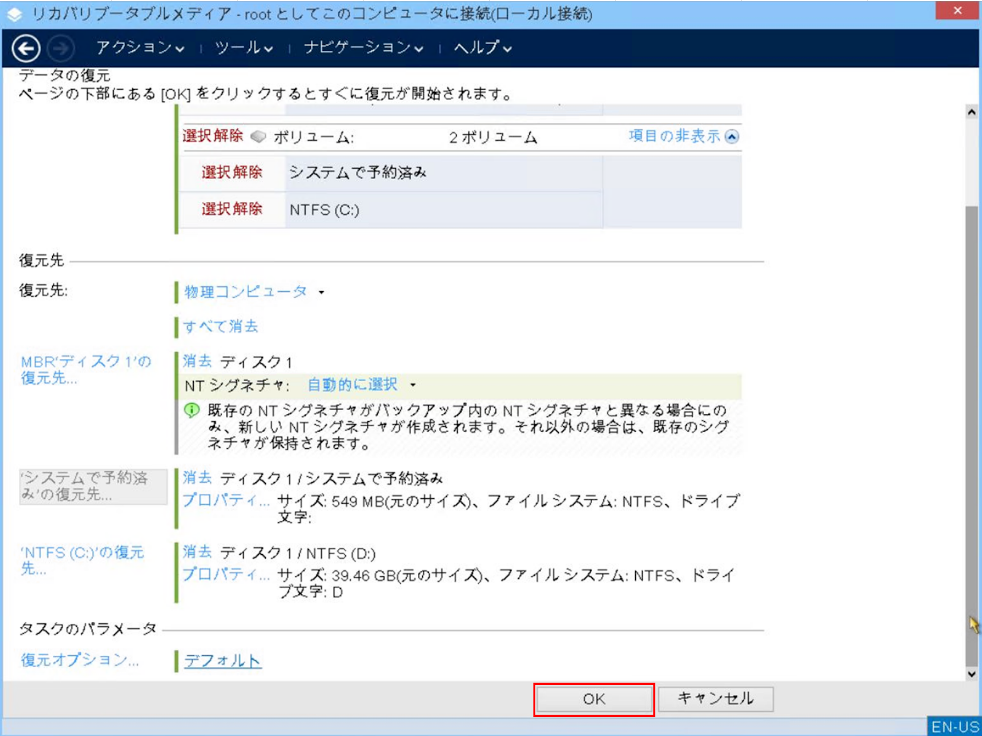Deselect the NTFS (C:) volume
The height and width of the screenshot is (736, 982).
(232, 210)
